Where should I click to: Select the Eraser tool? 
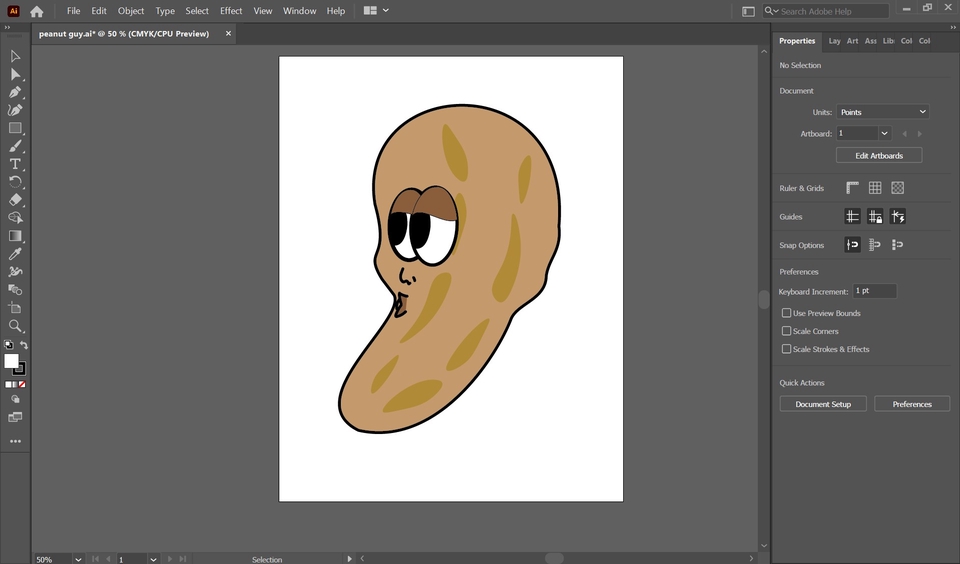[15, 200]
